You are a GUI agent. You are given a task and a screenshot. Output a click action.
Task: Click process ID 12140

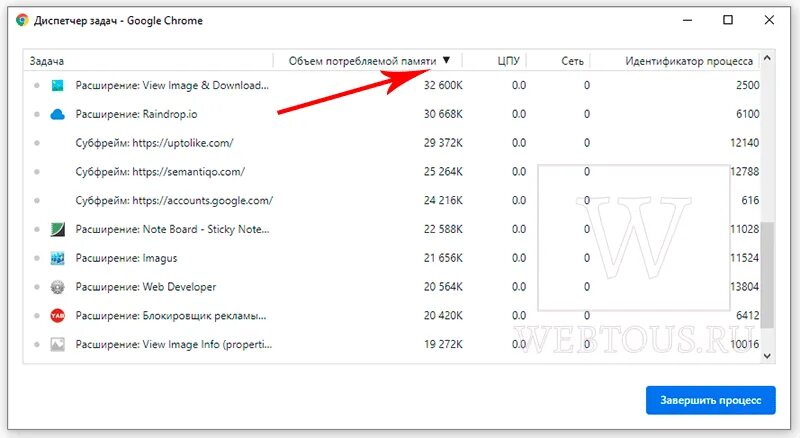[744, 143]
